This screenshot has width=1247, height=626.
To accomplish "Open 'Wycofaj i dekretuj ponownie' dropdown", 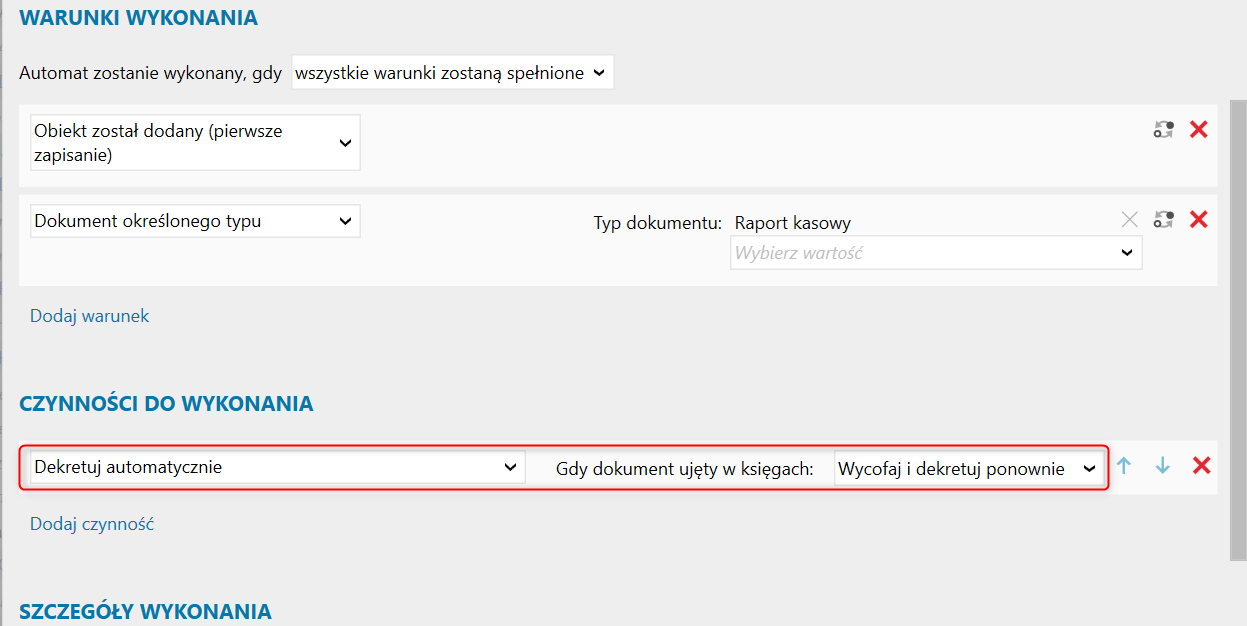I will [967, 468].
